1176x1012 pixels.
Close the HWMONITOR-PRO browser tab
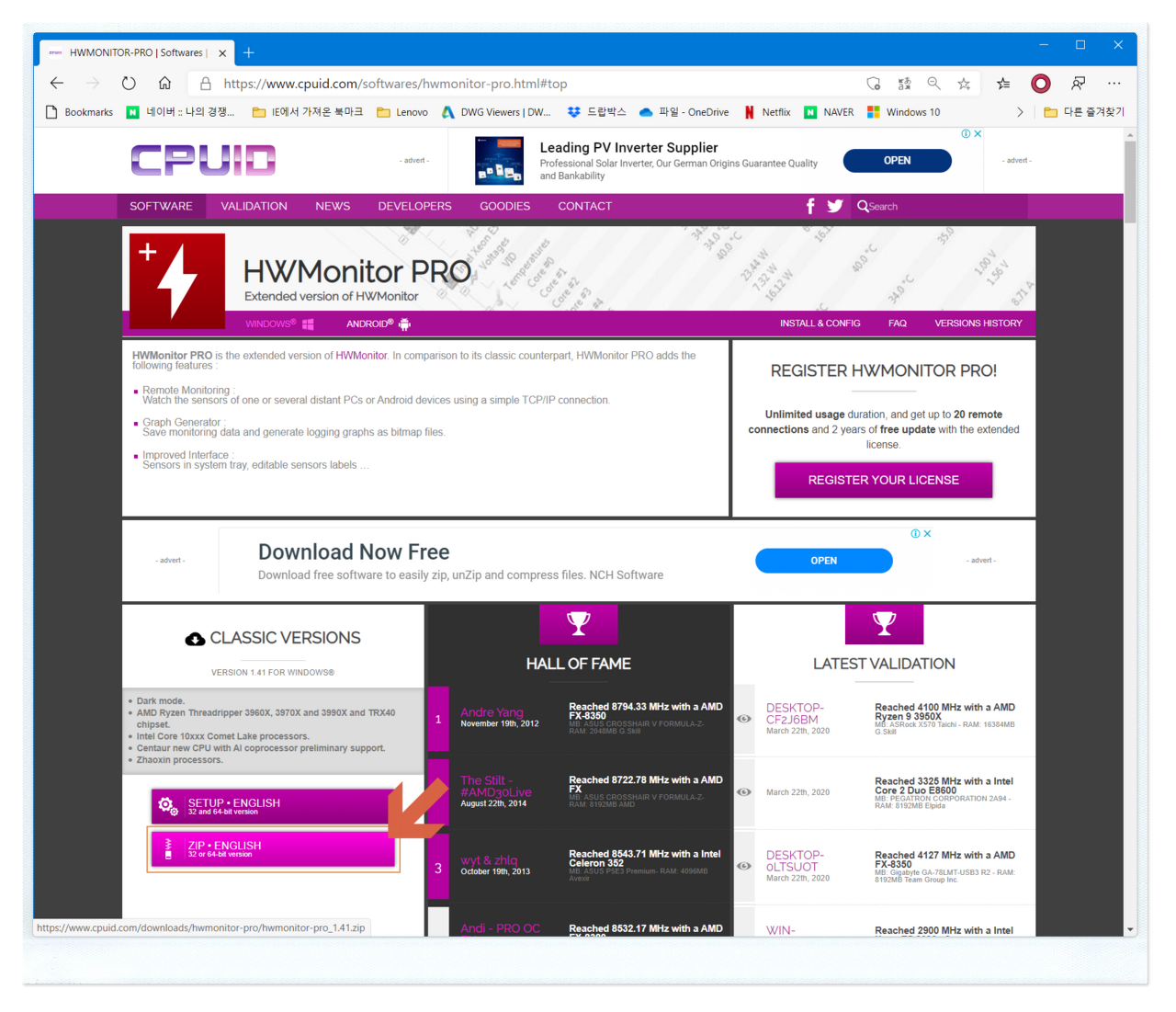222,53
